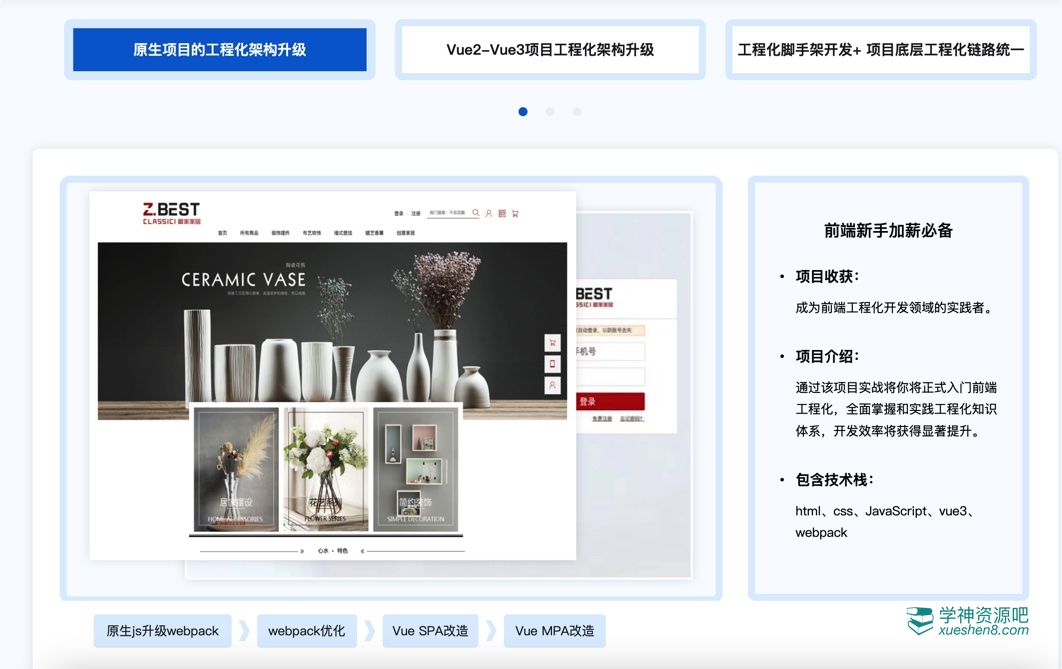Viewport: 1062px width, 669px height.
Task: Click the flower series product thumbnail
Action: [326, 468]
